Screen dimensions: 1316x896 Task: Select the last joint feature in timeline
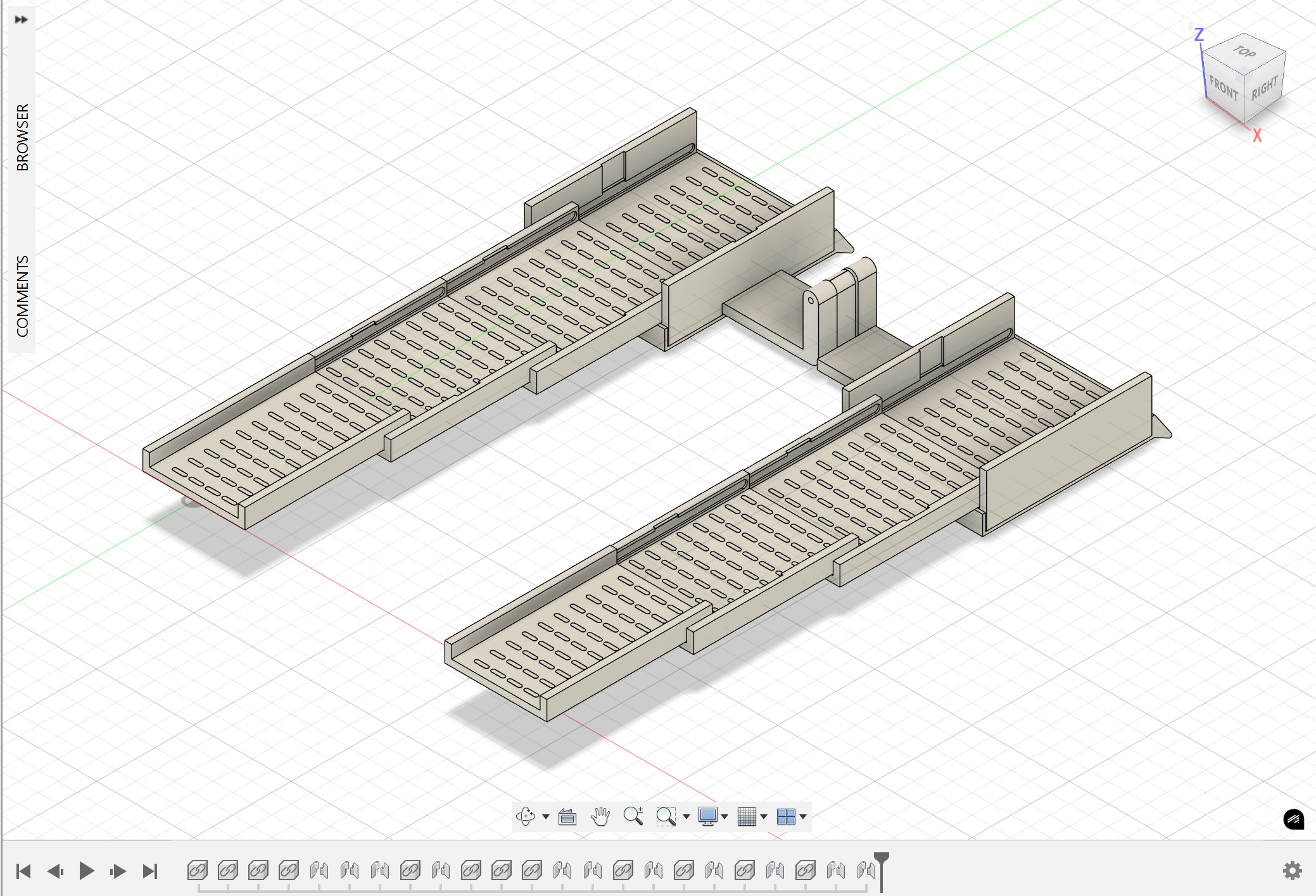click(866, 871)
